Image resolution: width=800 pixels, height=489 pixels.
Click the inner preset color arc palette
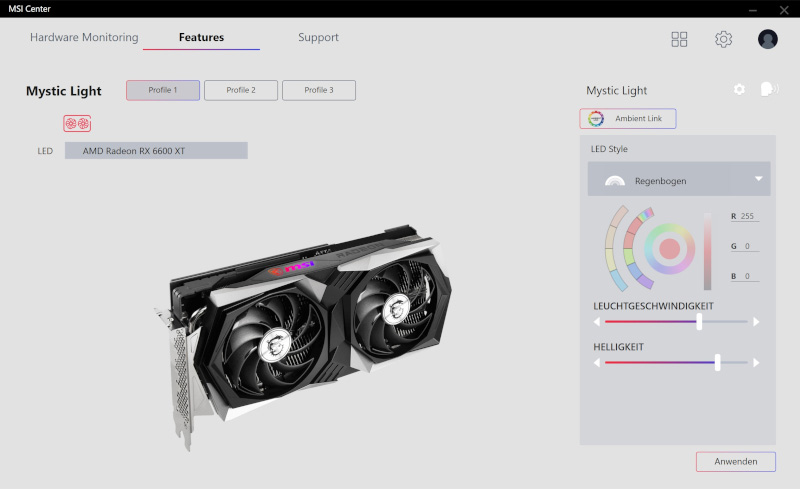(629, 249)
